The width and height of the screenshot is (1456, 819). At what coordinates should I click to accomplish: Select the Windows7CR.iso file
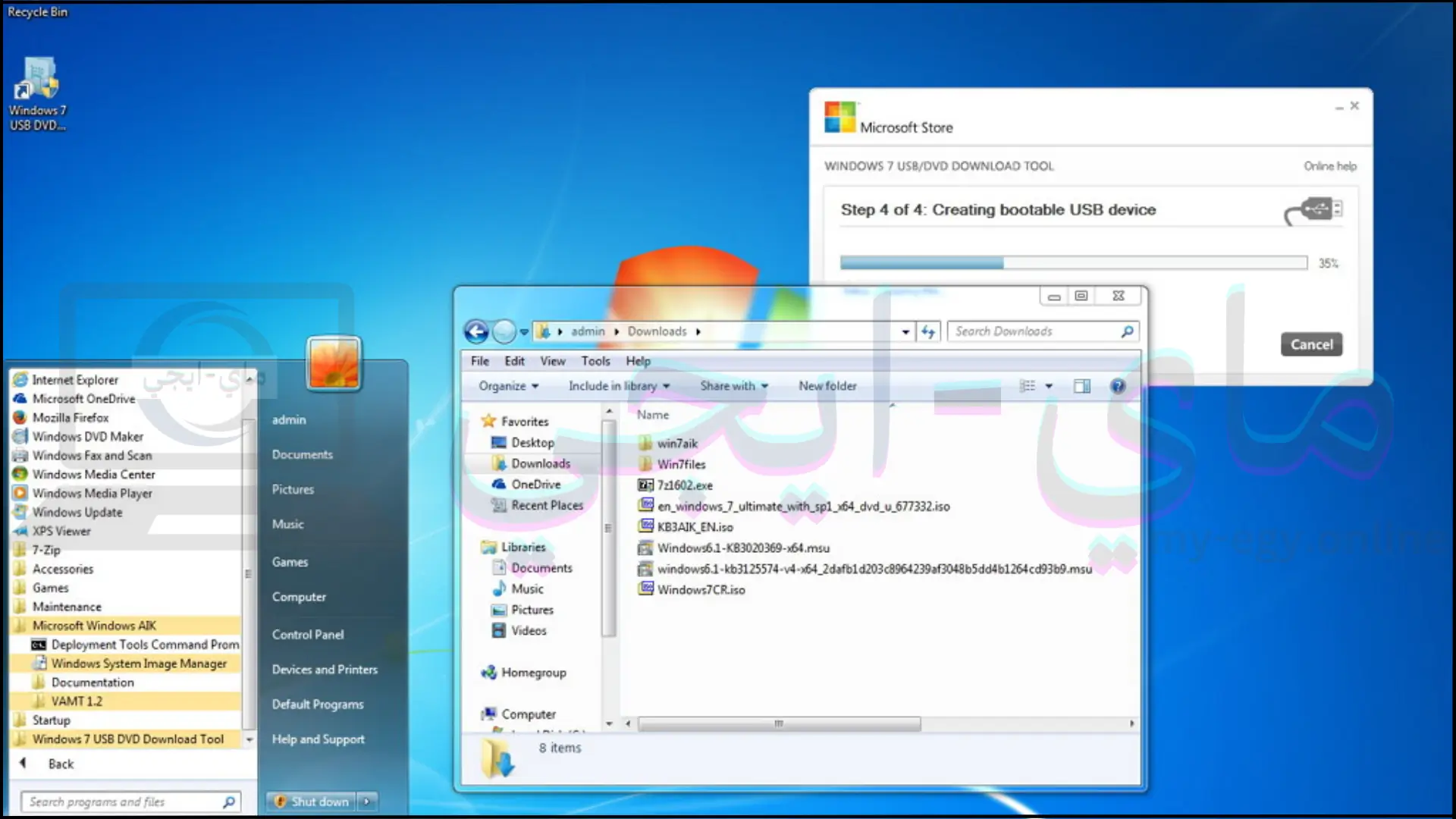pos(692,589)
